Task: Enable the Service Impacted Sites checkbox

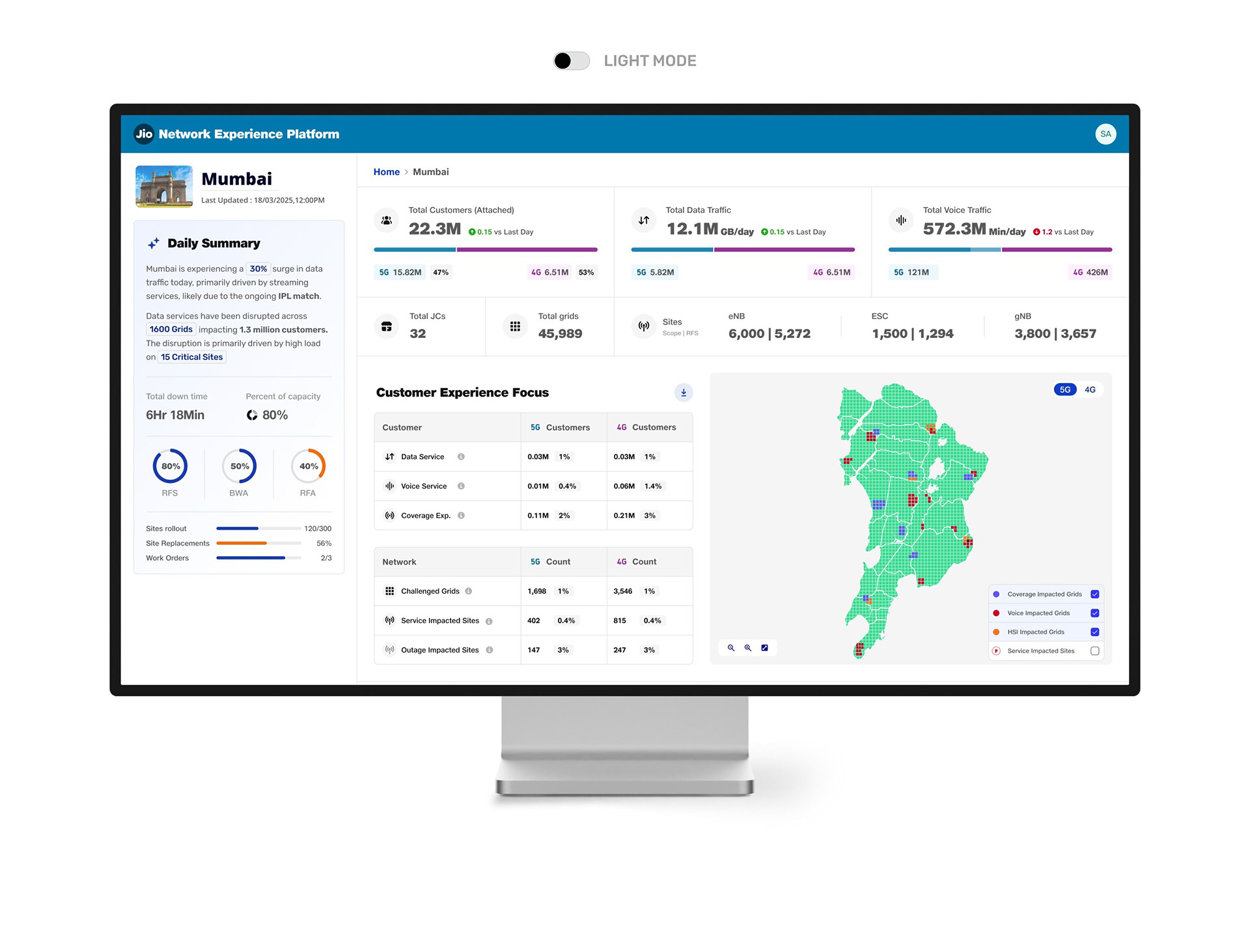Action: (1094, 651)
